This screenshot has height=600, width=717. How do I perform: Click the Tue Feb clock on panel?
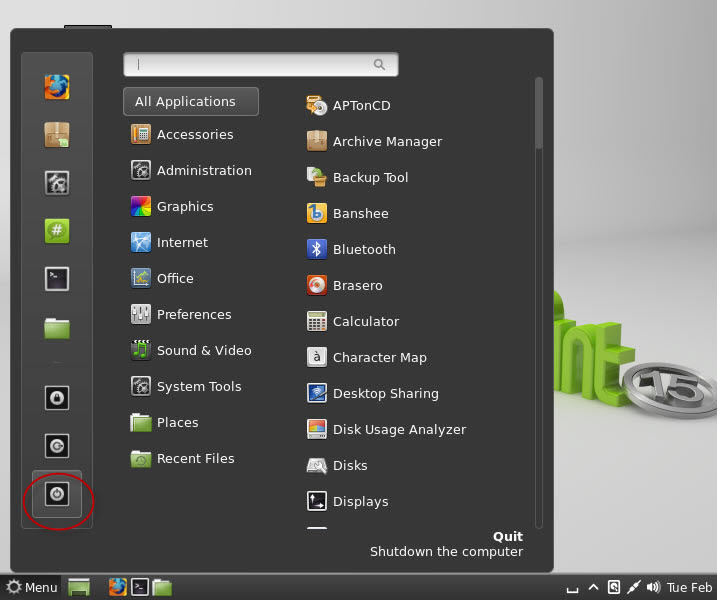click(689, 587)
